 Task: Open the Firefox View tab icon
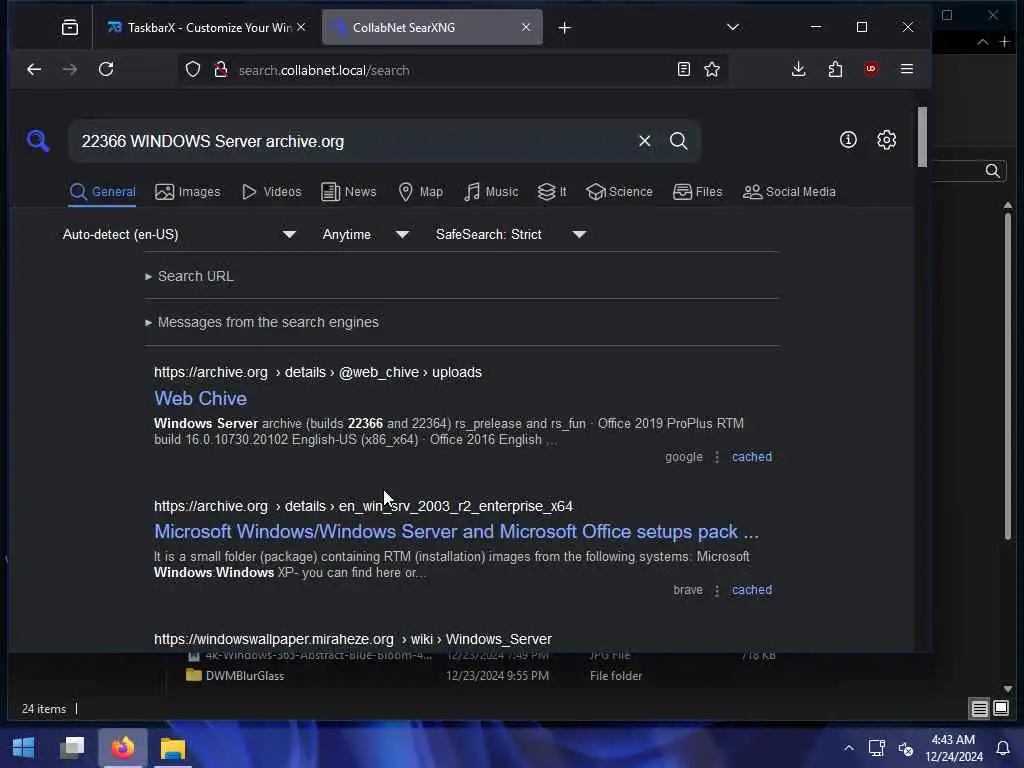(70, 27)
